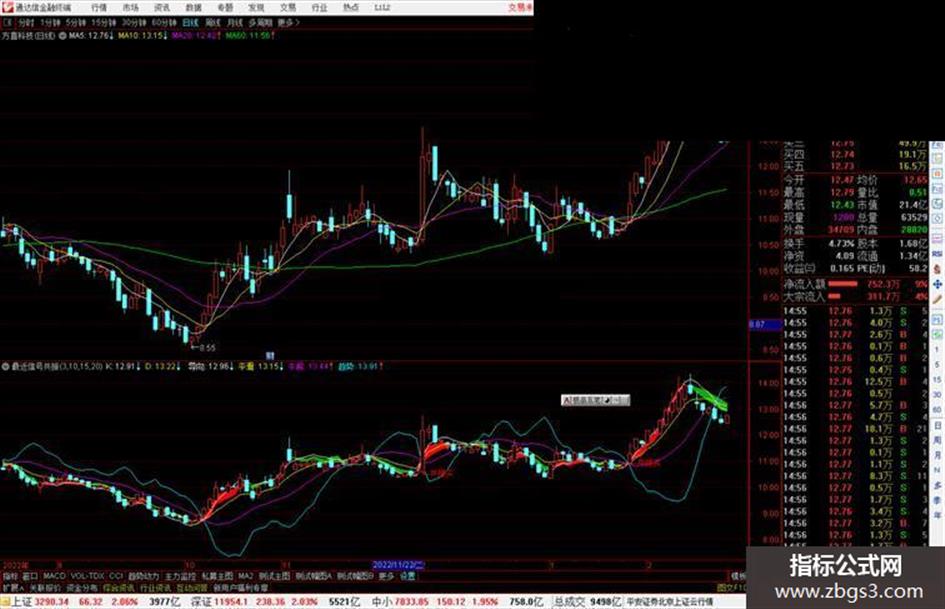
Task: Switch sub-chart indicator to 主力监控
Action: 181,576
